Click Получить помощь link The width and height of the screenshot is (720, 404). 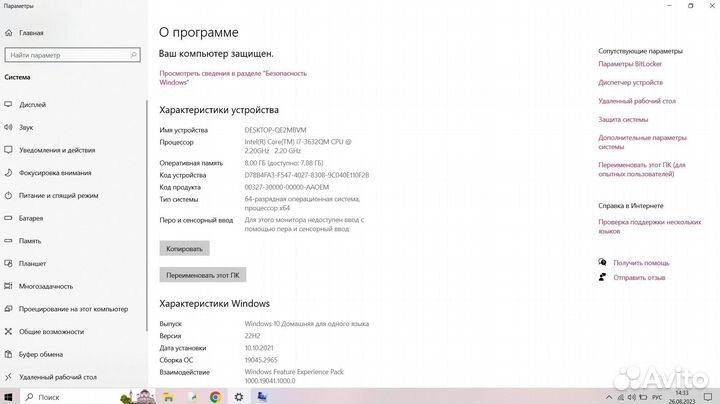(x=641, y=263)
